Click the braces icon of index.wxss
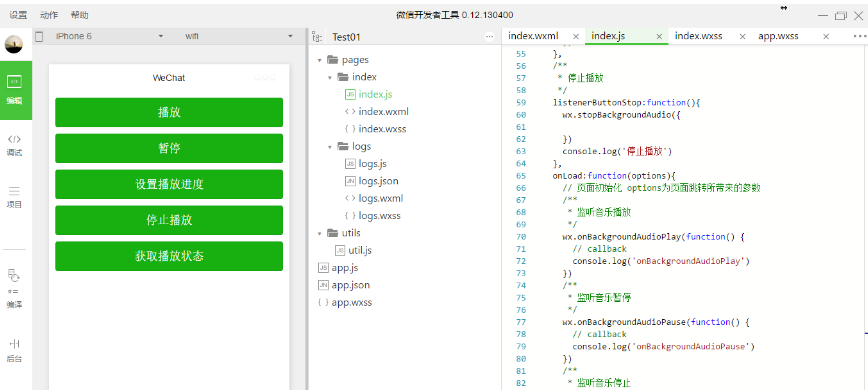Screen dimensions: 868x390 pos(350,129)
